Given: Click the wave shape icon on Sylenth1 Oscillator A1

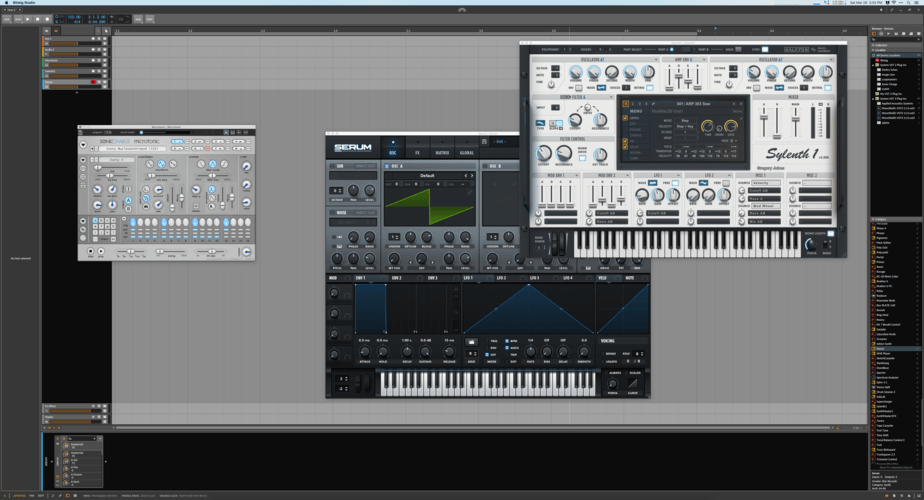Looking at the screenshot, I should coord(601,88).
